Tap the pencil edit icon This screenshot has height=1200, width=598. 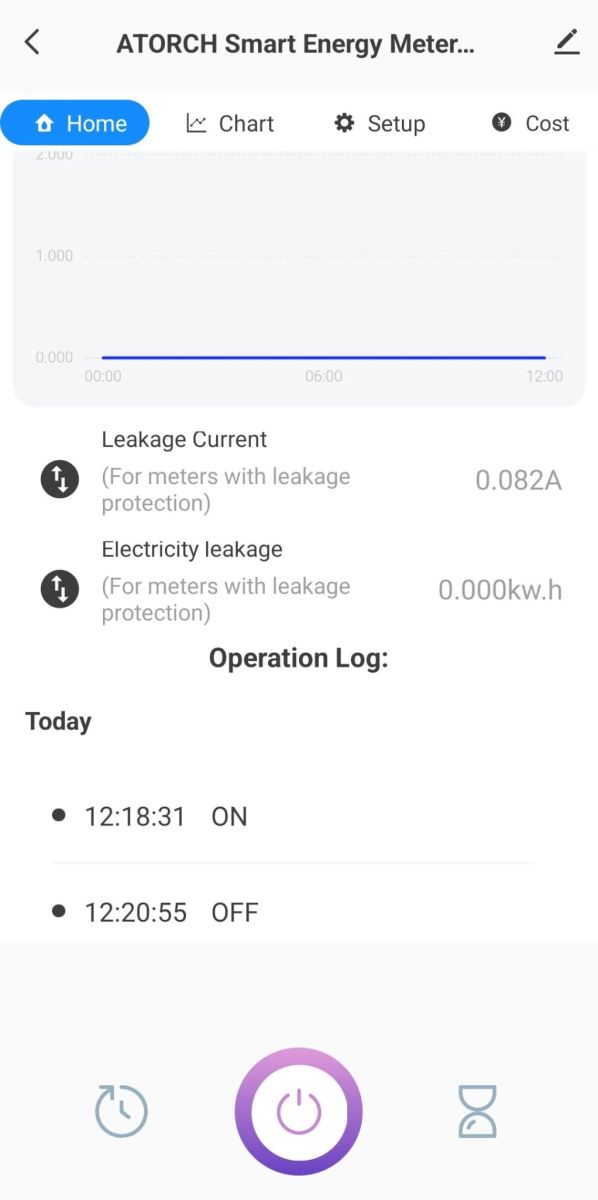566,42
